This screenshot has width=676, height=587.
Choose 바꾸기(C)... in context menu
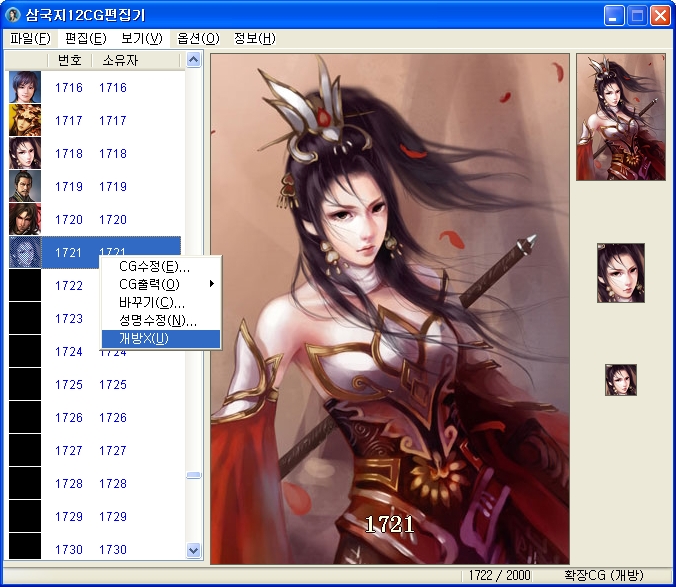coord(161,303)
